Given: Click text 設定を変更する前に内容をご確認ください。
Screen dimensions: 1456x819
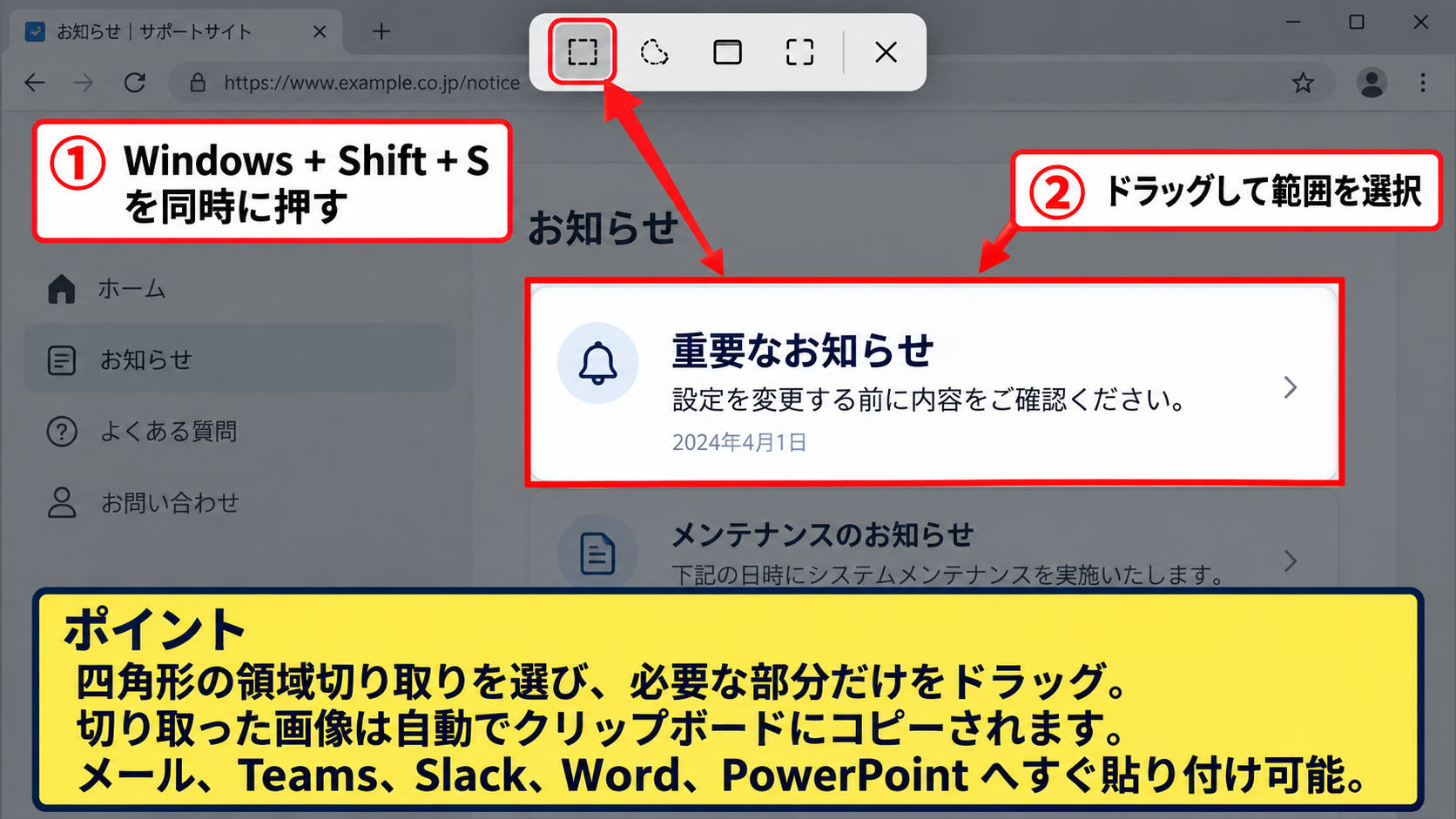Looking at the screenshot, I should [x=929, y=399].
